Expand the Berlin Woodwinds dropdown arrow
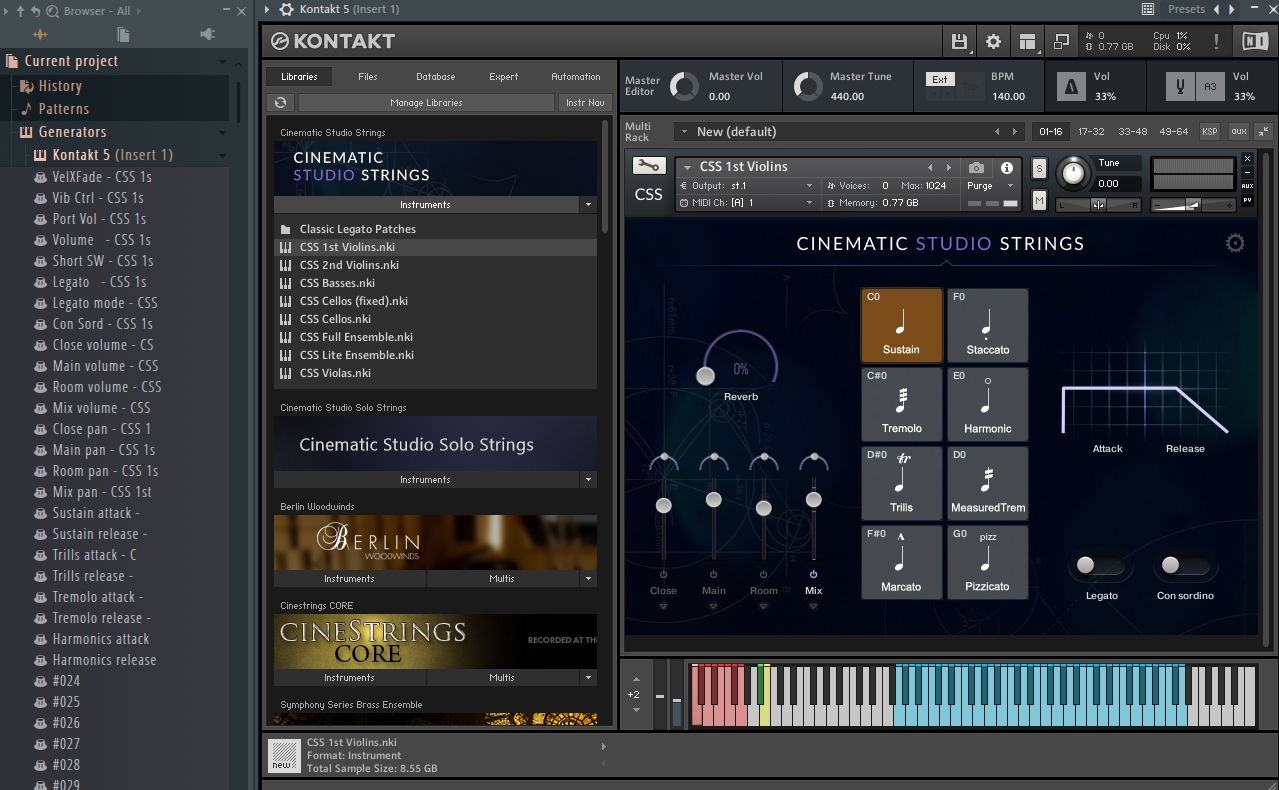The image size is (1279, 790). [588, 578]
